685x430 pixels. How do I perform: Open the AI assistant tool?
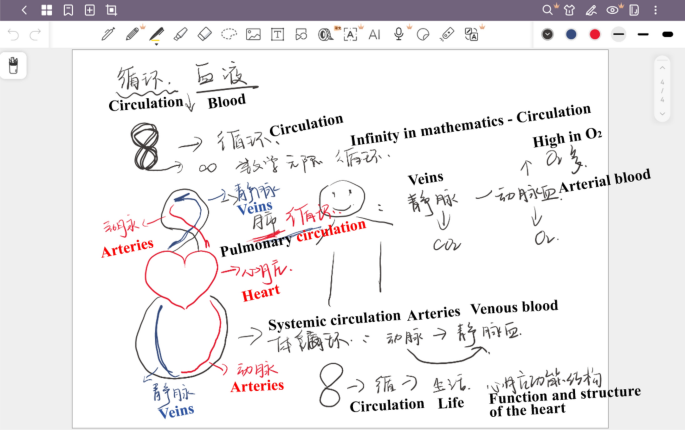(x=374, y=35)
